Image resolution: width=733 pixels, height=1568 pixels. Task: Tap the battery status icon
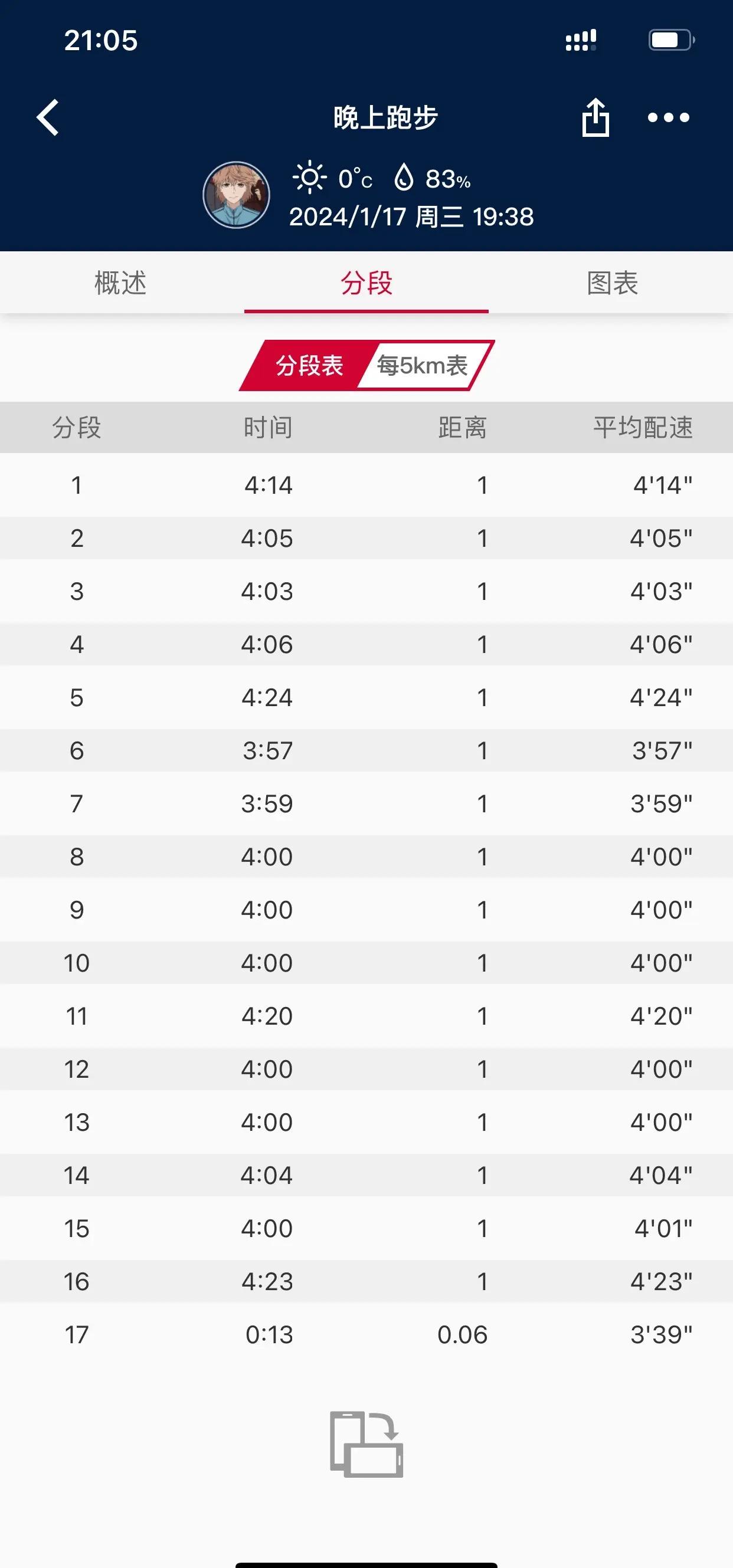[670, 40]
